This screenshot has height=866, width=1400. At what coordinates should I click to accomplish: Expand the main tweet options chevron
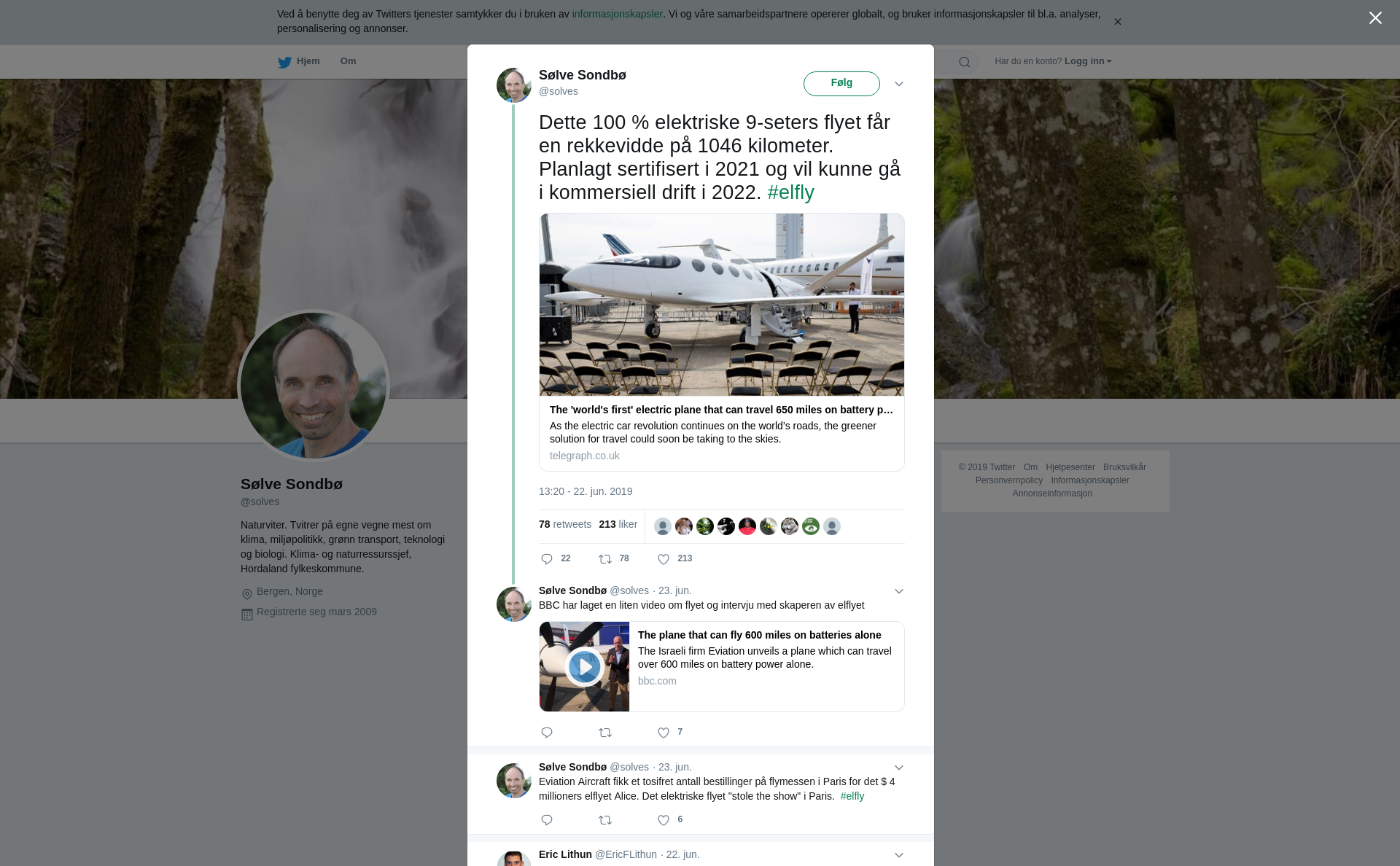pos(899,84)
